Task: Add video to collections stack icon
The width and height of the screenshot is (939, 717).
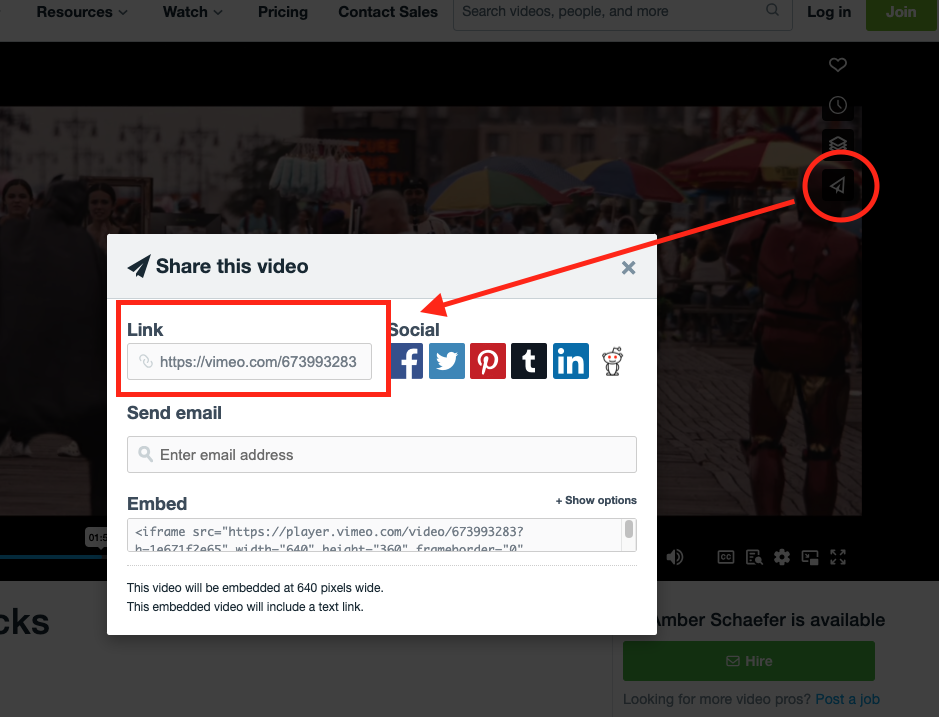Action: pyautogui.click(x=838, y=144)
